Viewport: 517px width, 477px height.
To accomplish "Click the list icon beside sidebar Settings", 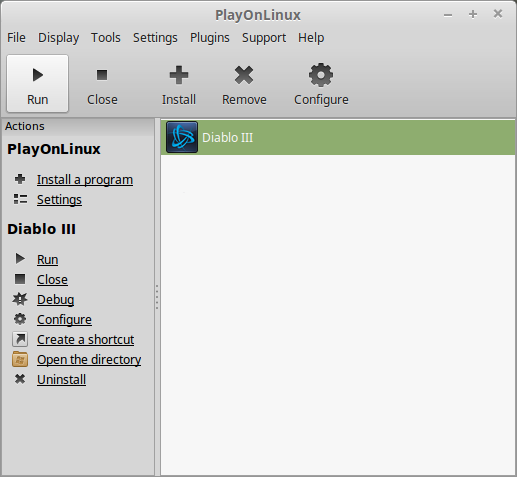I will tap(20, 199).
